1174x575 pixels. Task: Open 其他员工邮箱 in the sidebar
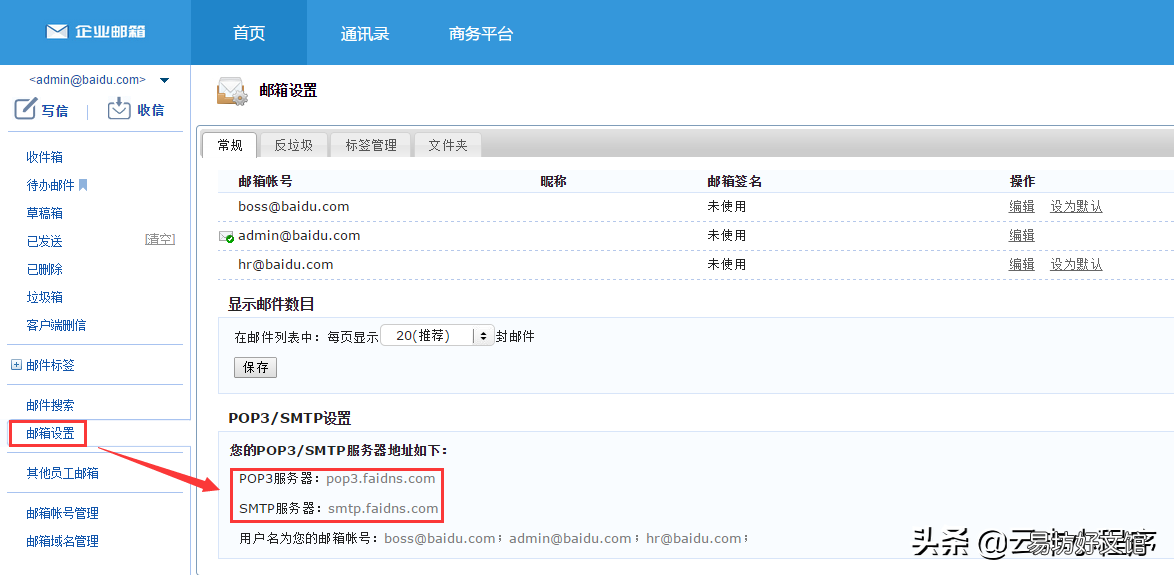pos(62,473)
